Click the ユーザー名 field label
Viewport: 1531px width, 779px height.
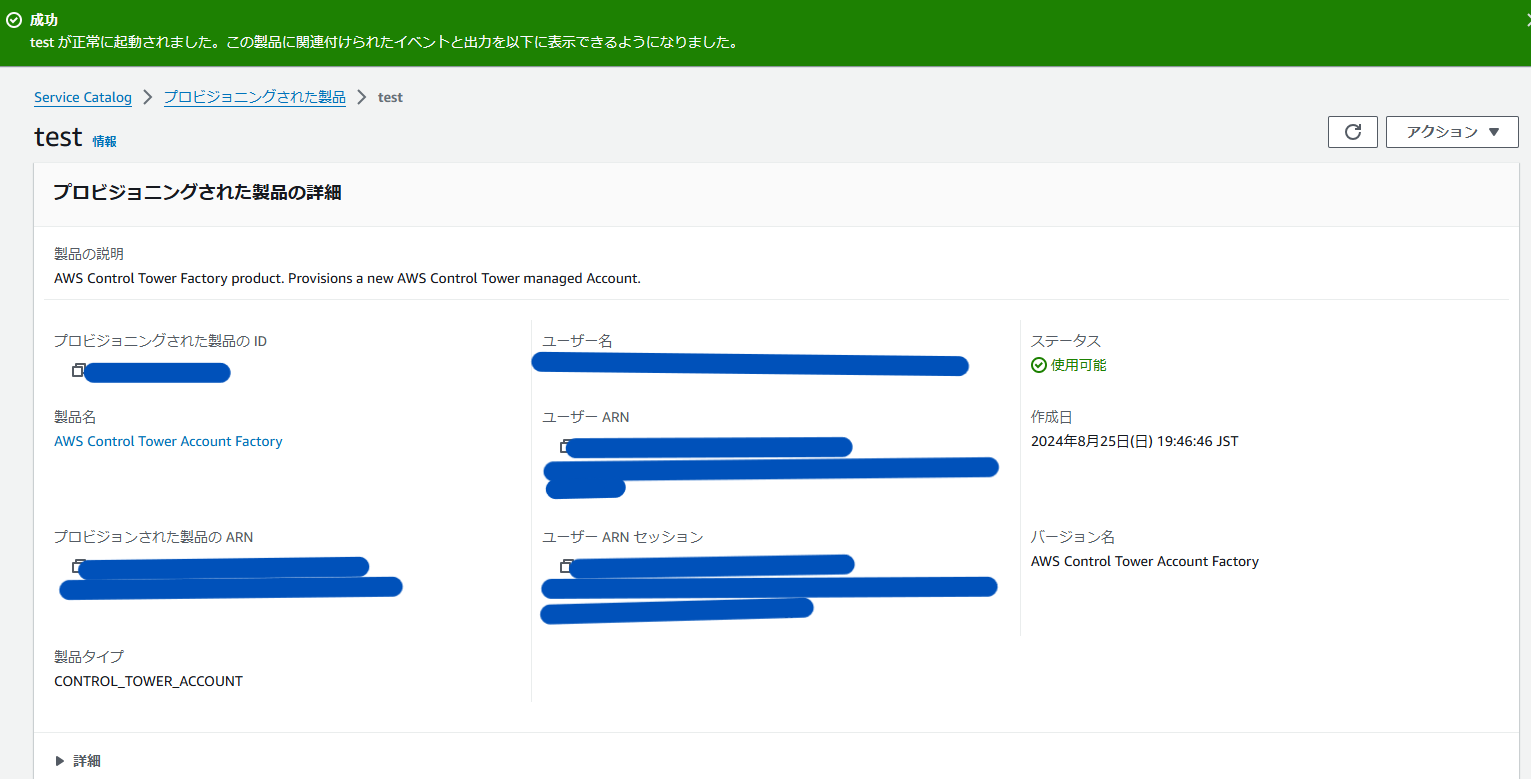[x=577, y=341]
